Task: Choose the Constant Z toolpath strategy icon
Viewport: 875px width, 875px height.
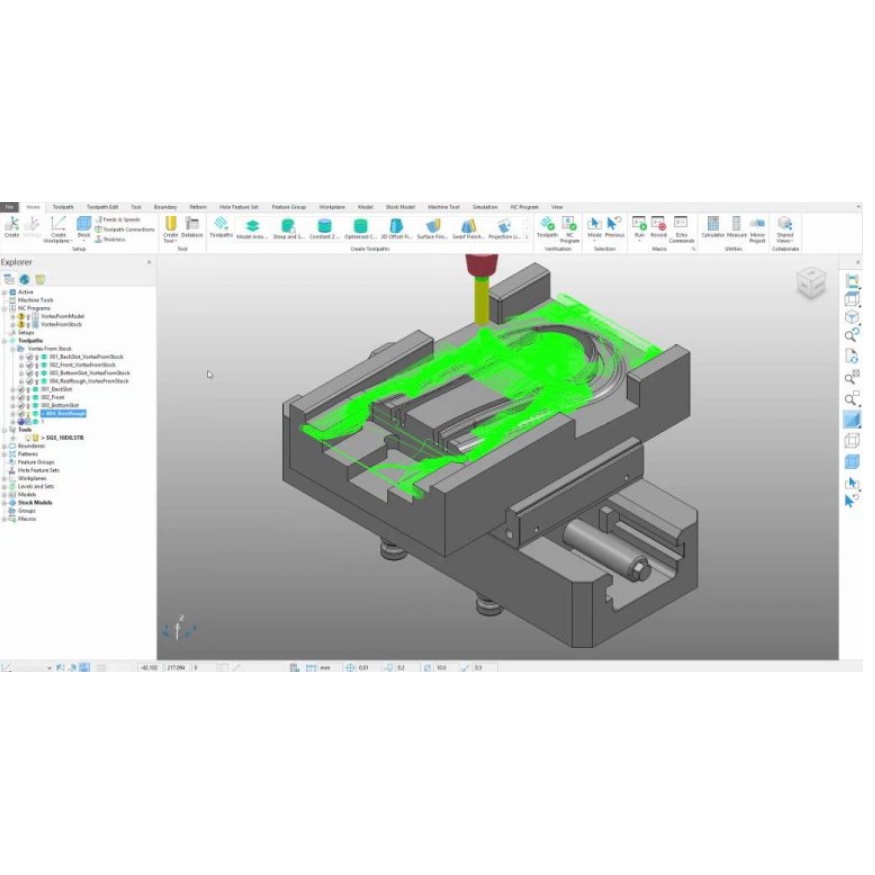Action: [x=324, y=226]
